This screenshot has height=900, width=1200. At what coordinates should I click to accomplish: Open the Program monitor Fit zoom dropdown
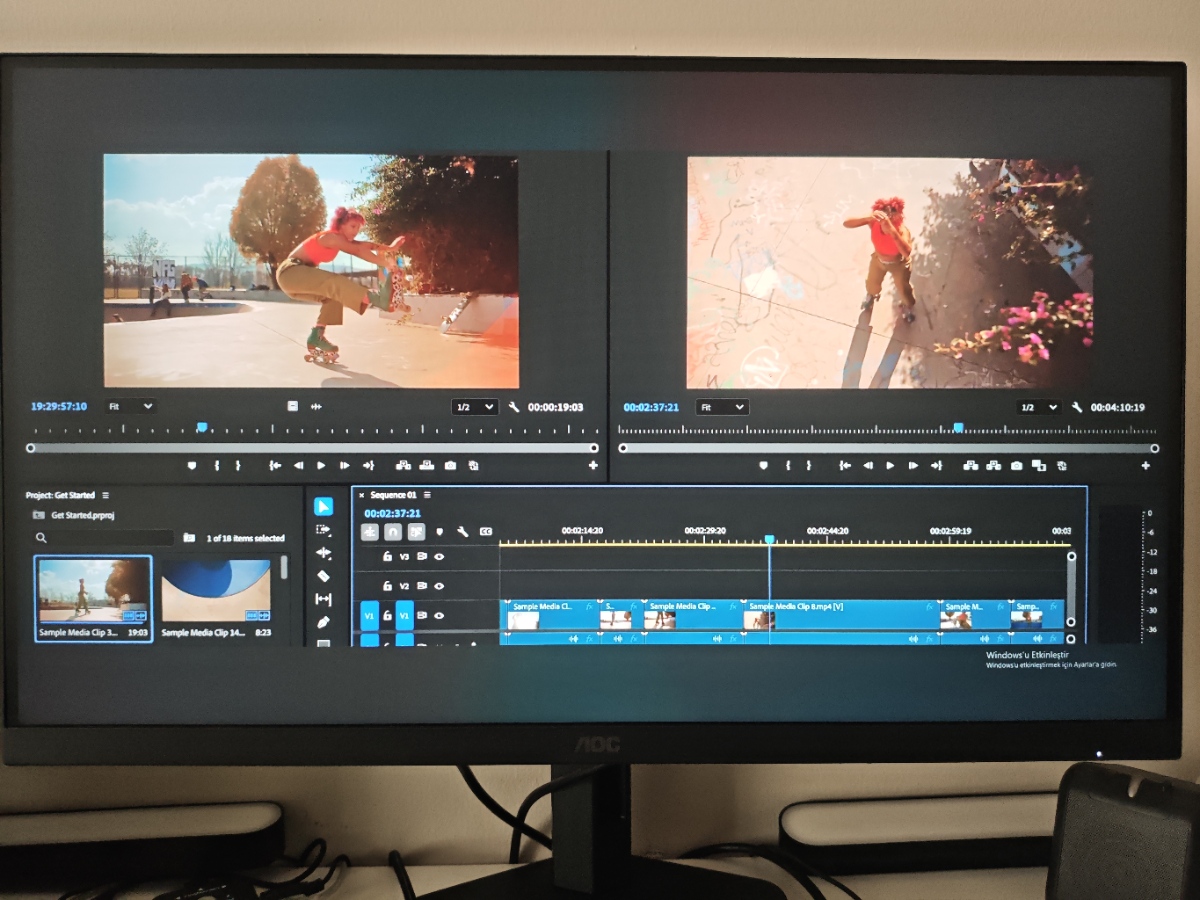click(722, 408)
